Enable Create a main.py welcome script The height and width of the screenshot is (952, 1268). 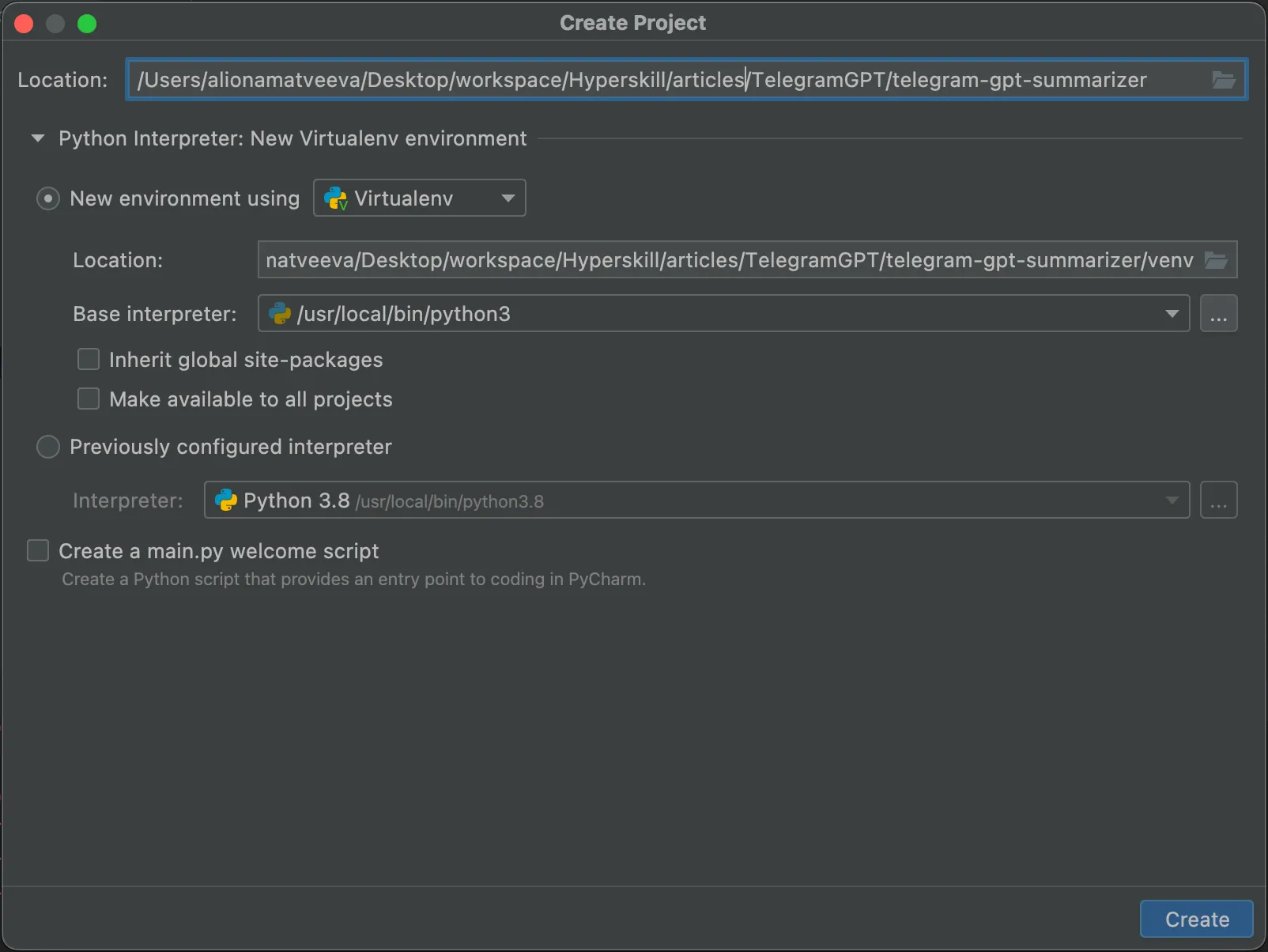37,550
